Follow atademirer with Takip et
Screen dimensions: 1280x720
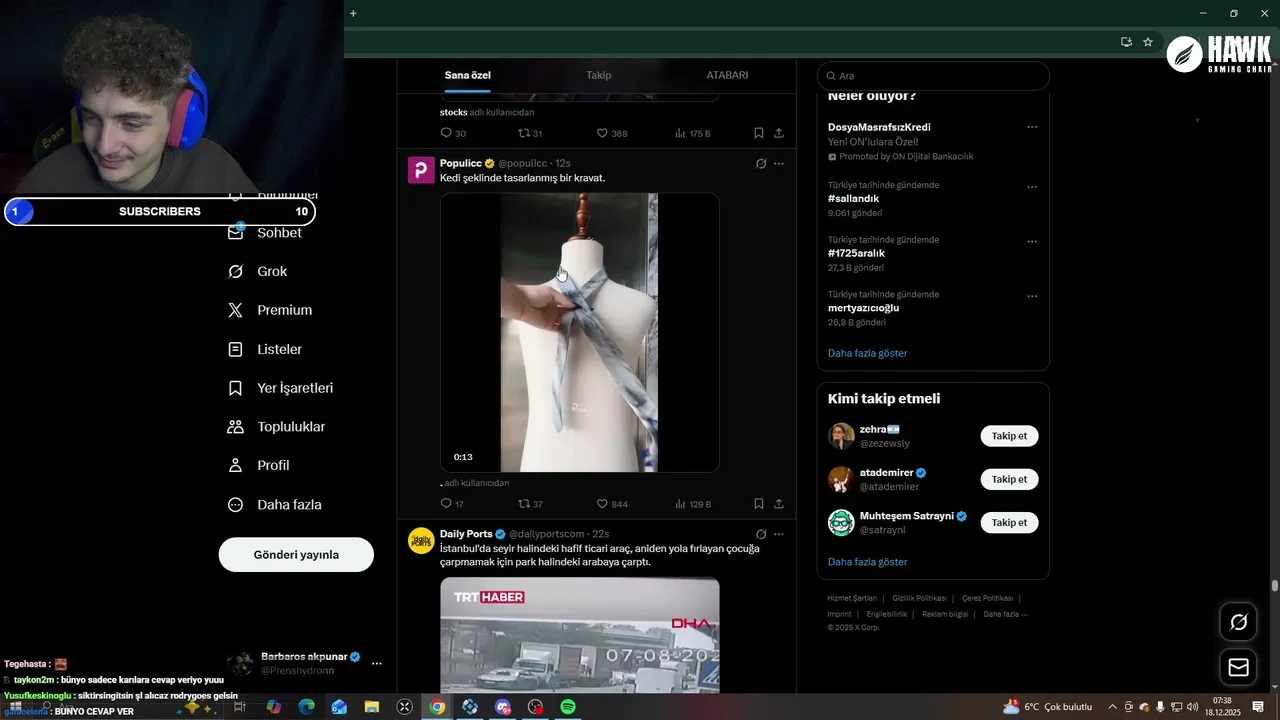click(1009, 479)
